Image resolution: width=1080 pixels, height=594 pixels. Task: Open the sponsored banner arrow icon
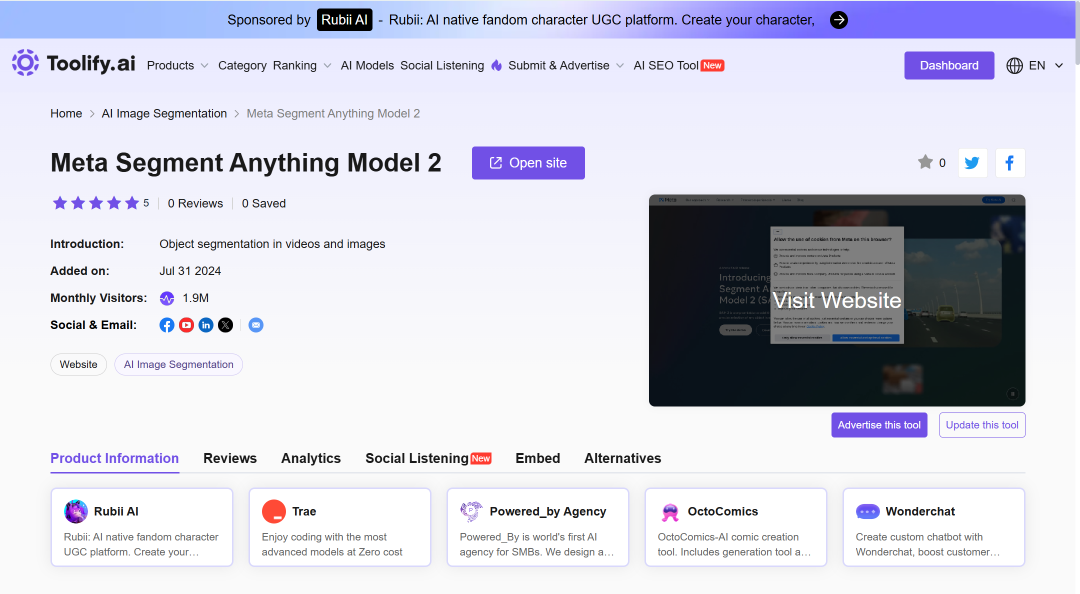(838, 20)
